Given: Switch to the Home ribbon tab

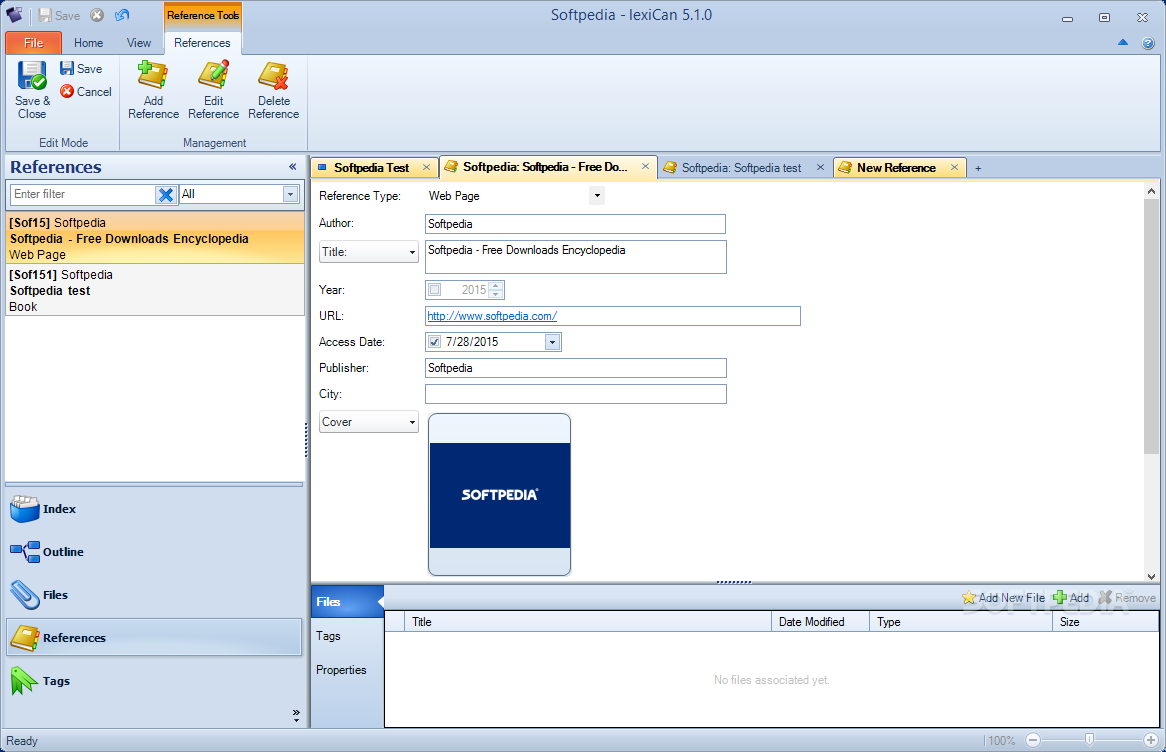Looking at the screenshot, I should [88, 42].
